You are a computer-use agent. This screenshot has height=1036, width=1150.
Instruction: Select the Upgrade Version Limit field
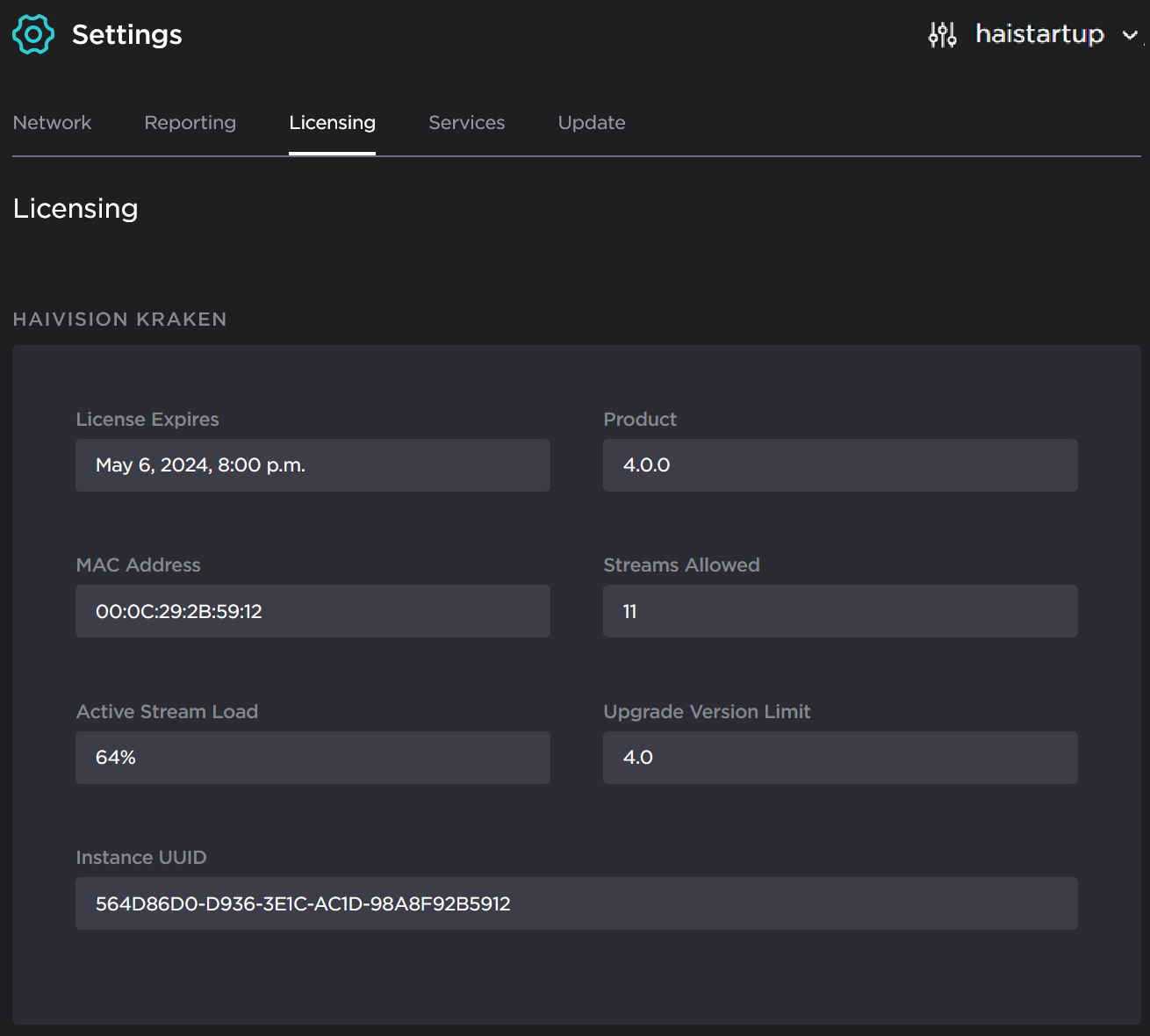click(839, 758)
